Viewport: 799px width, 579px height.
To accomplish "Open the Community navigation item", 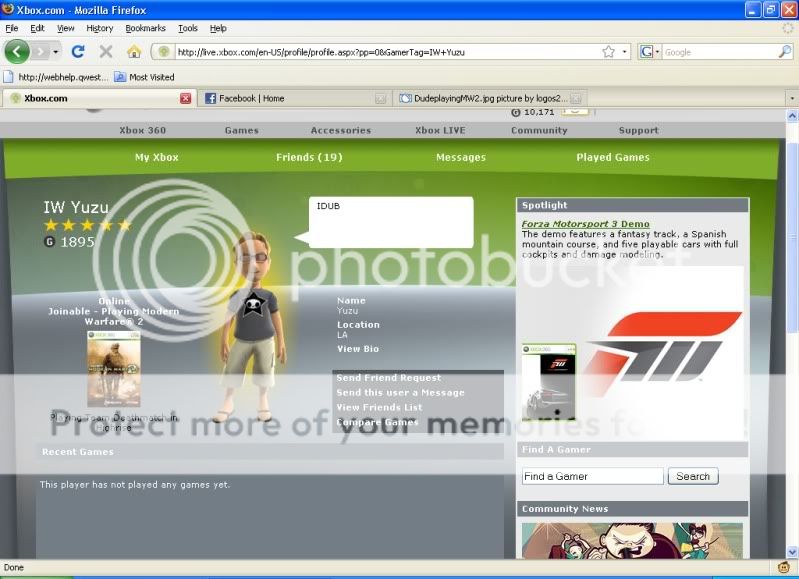I will (539, 130).
